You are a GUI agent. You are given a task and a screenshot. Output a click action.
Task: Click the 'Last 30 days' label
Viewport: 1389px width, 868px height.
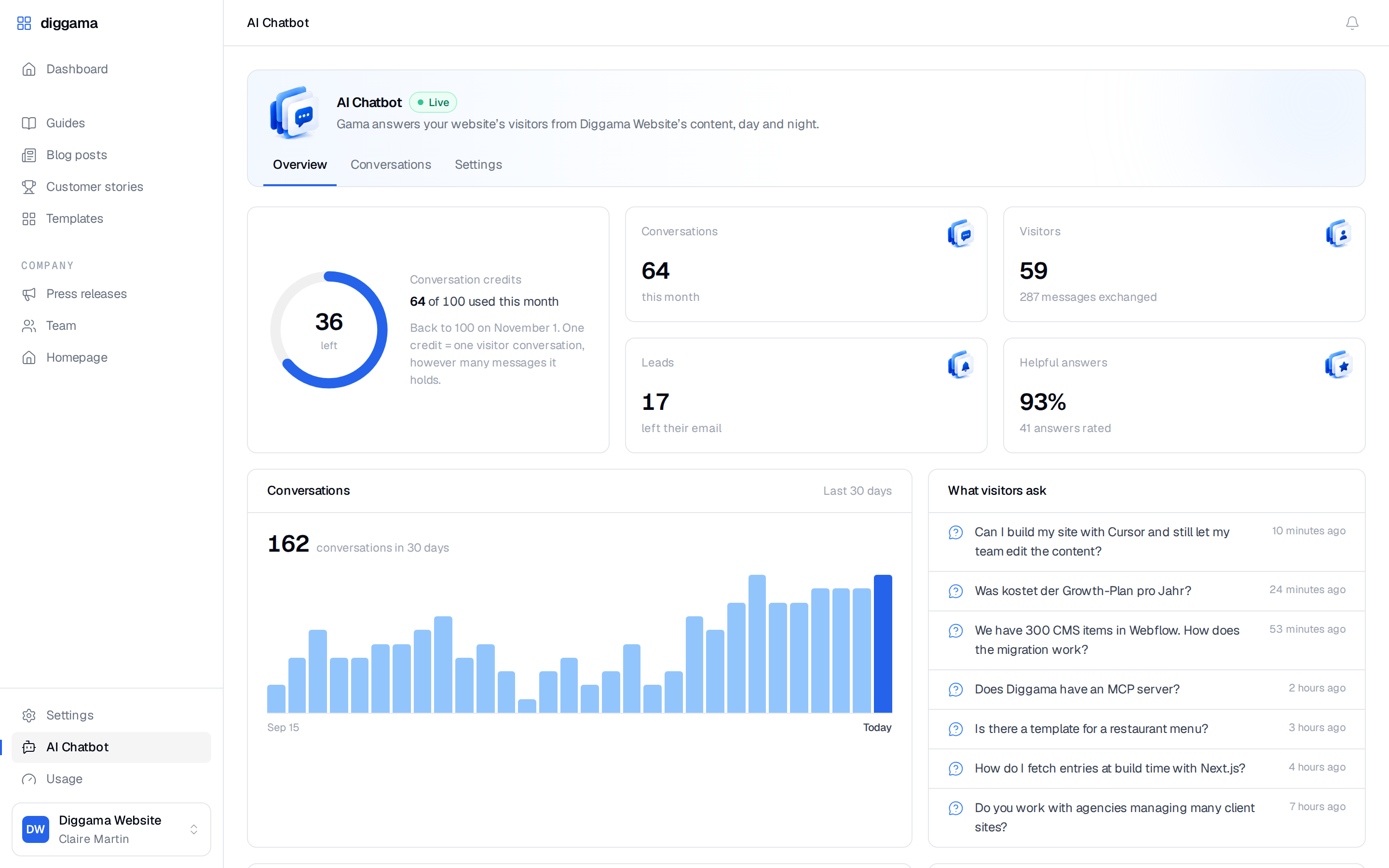click(857, 491)
